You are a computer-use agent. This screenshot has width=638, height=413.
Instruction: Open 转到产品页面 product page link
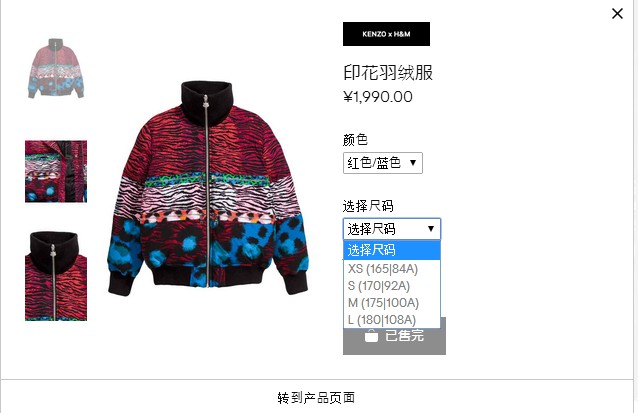[x=316, y=398]
